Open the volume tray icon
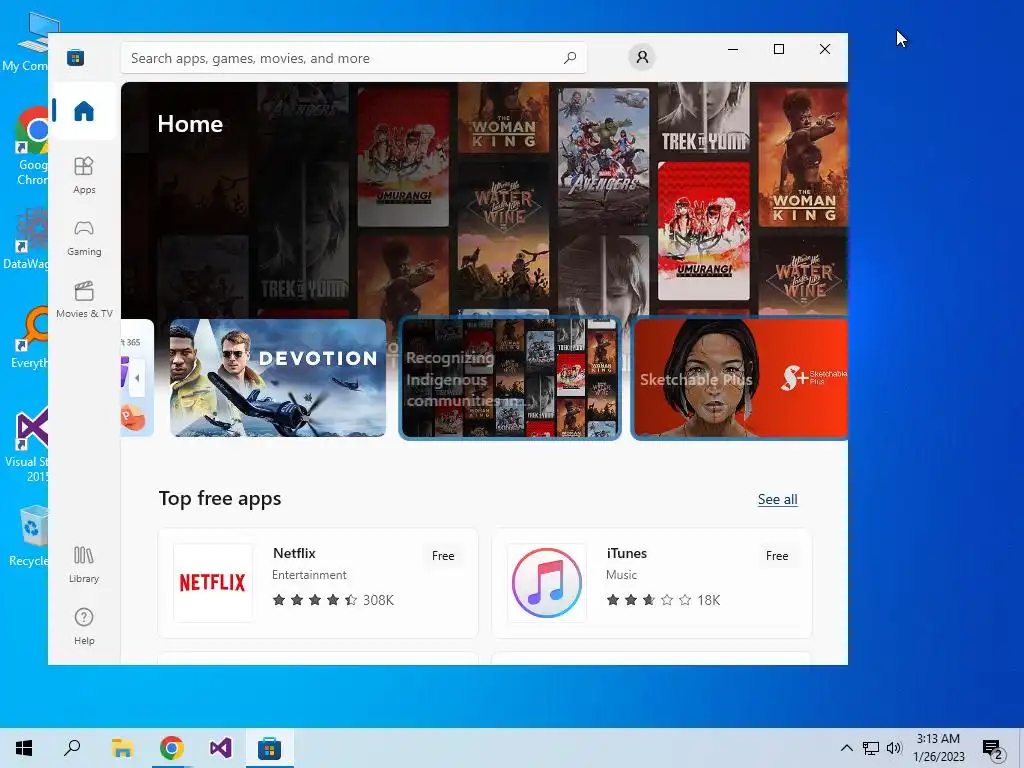The width and height of the screenshot is (1024, 768). [894, 748]
